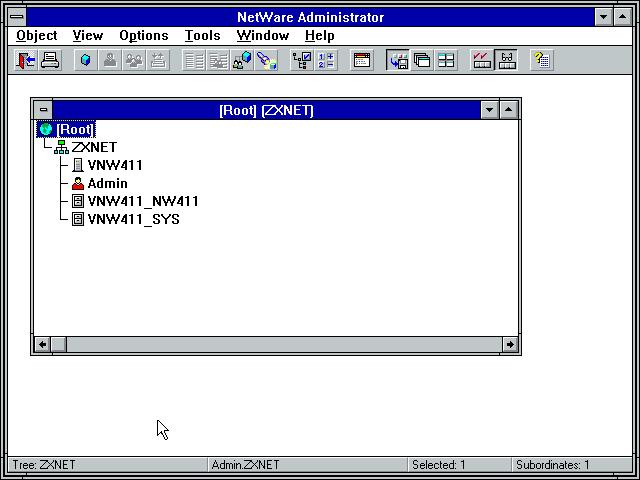Image resolution: width=640 pixels, height=480 pixels.
Task: Click the horizontal scrollbar left arrow
Action: pyautogui.click(x=42, y=344)
